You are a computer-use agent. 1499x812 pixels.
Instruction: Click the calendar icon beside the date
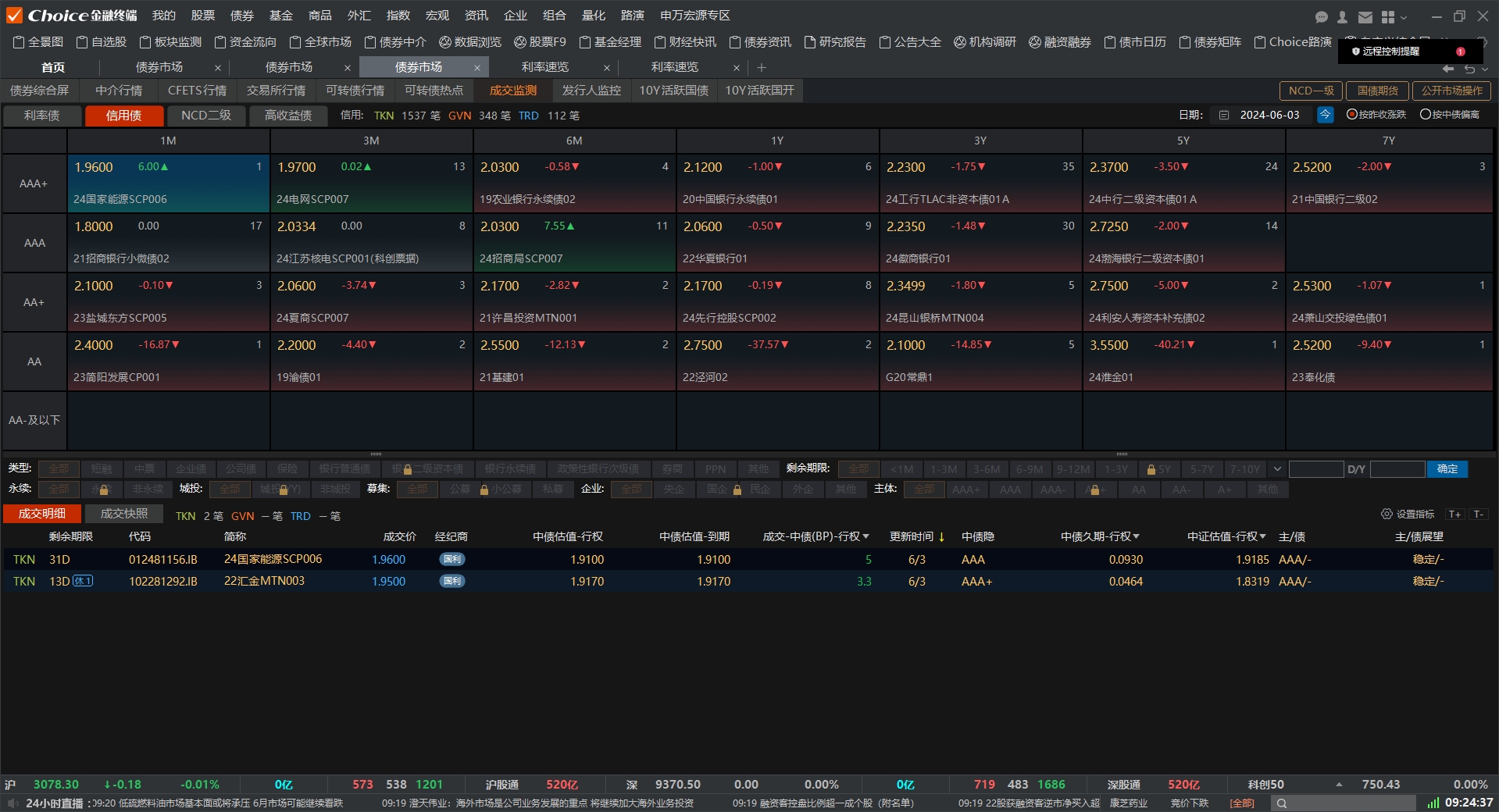pos(1224,115)
